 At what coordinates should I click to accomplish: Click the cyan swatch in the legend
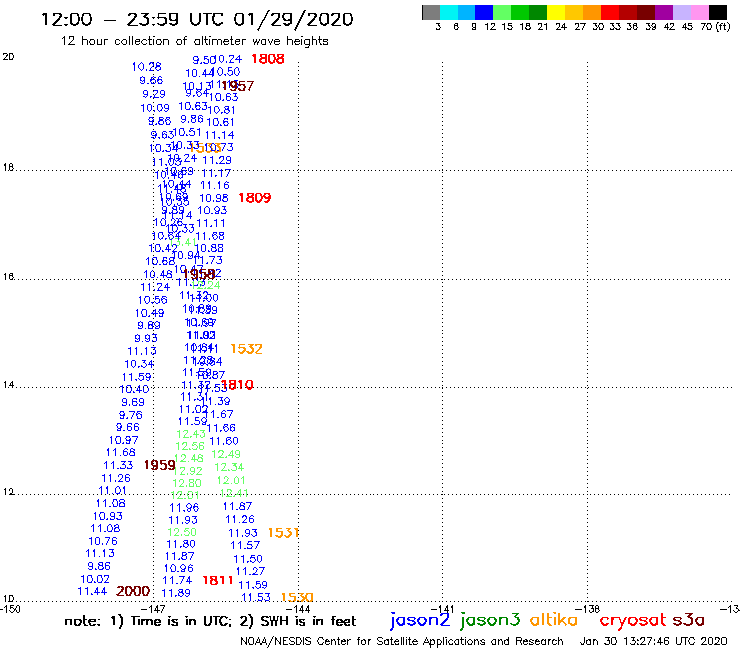tap(448, 12)
